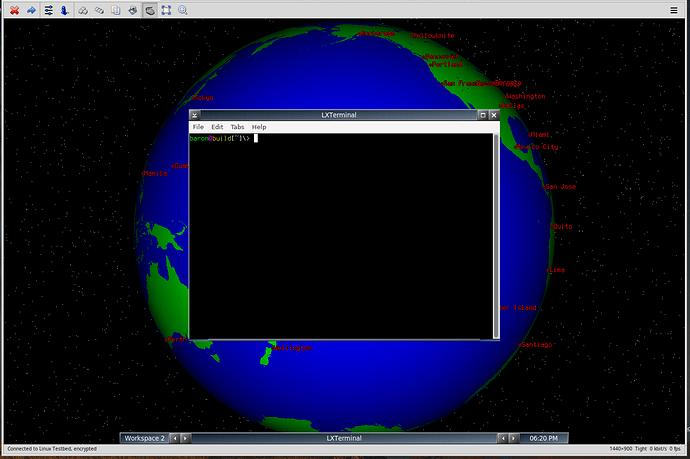This screenshot has height=459, width=690.
Task: Click left arrow beside the clock
Action: pos(503,438)
